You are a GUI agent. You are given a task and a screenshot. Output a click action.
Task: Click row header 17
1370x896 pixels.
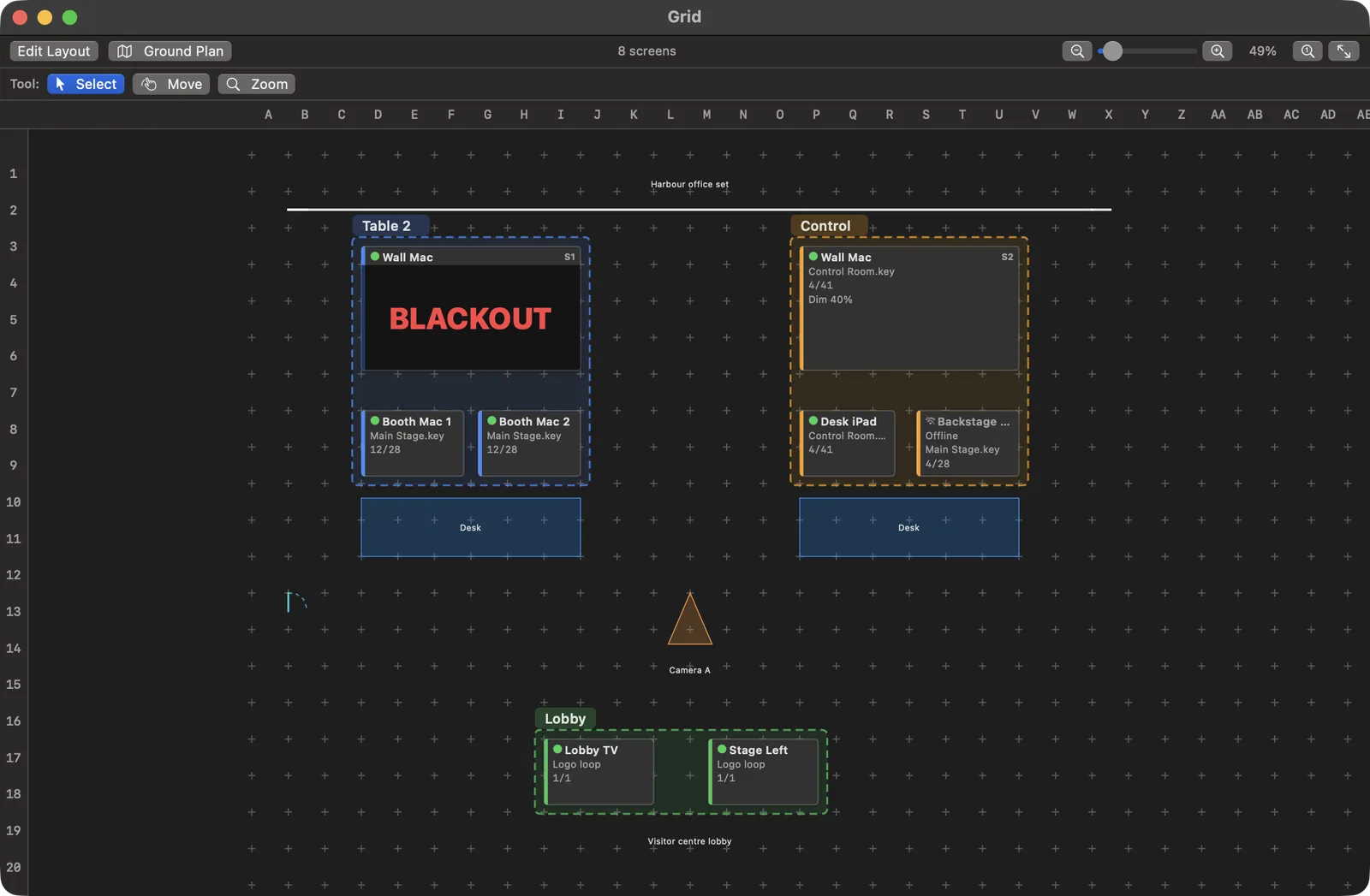[13, 758]
